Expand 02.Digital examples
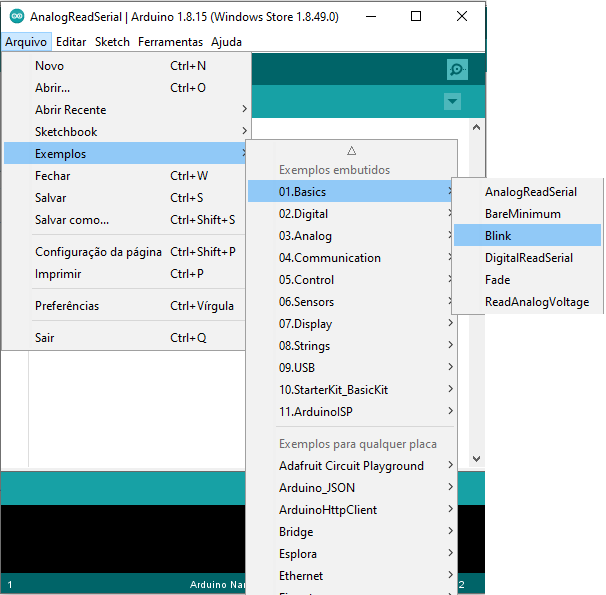This screenshot has width=606, height=595. [x=351, y=214]
